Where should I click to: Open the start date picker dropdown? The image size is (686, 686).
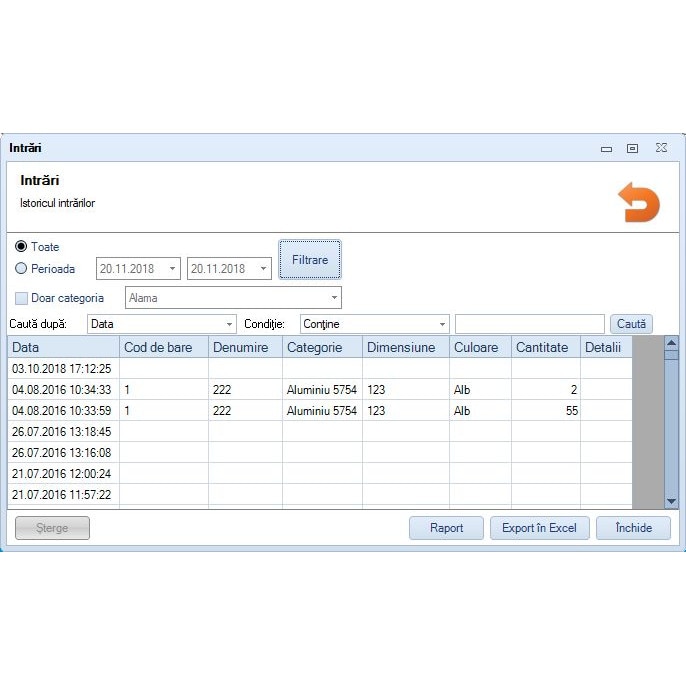click(172, 269)
